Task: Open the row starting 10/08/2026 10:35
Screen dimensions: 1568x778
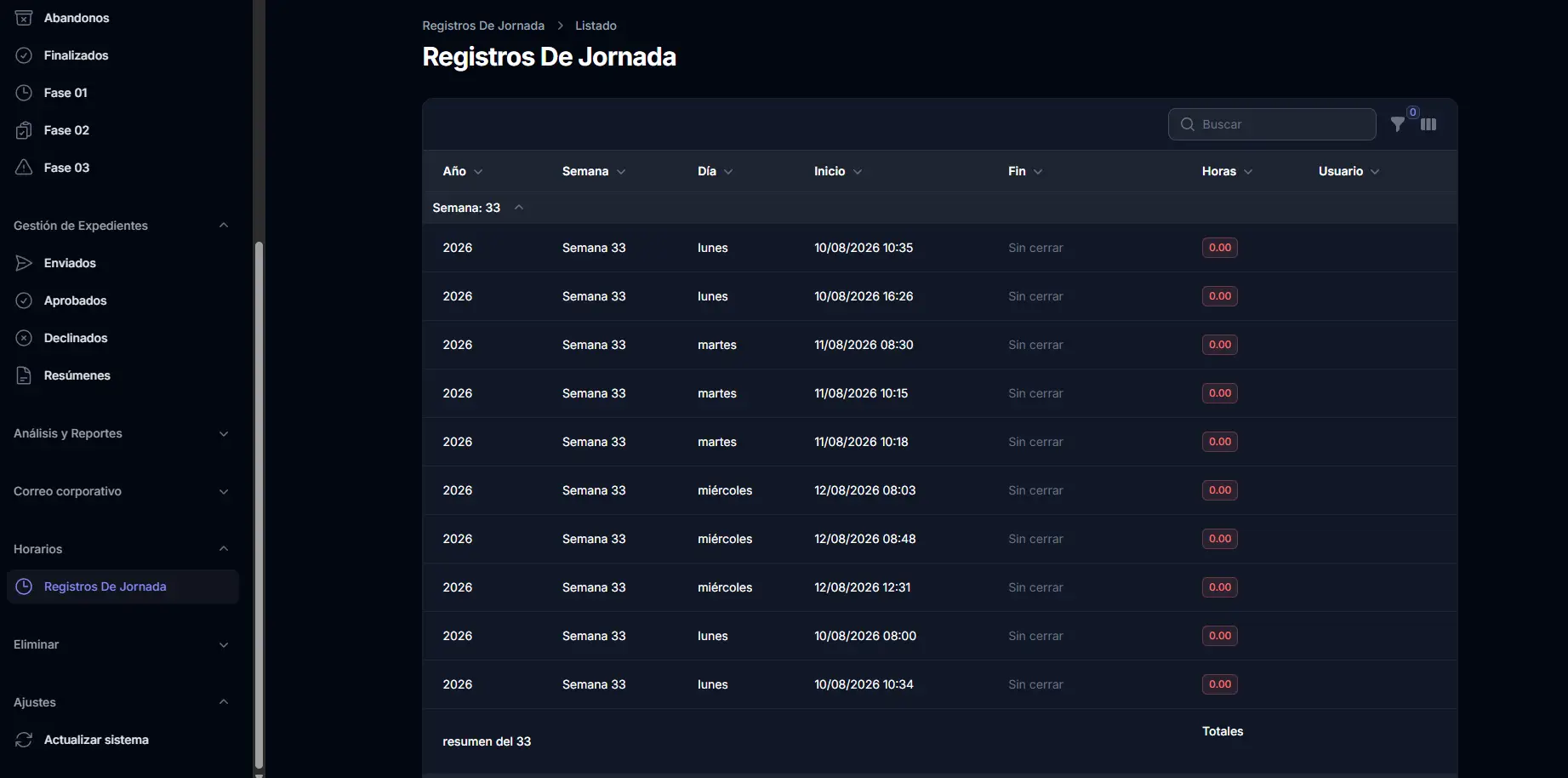Action: click(939, 248)
